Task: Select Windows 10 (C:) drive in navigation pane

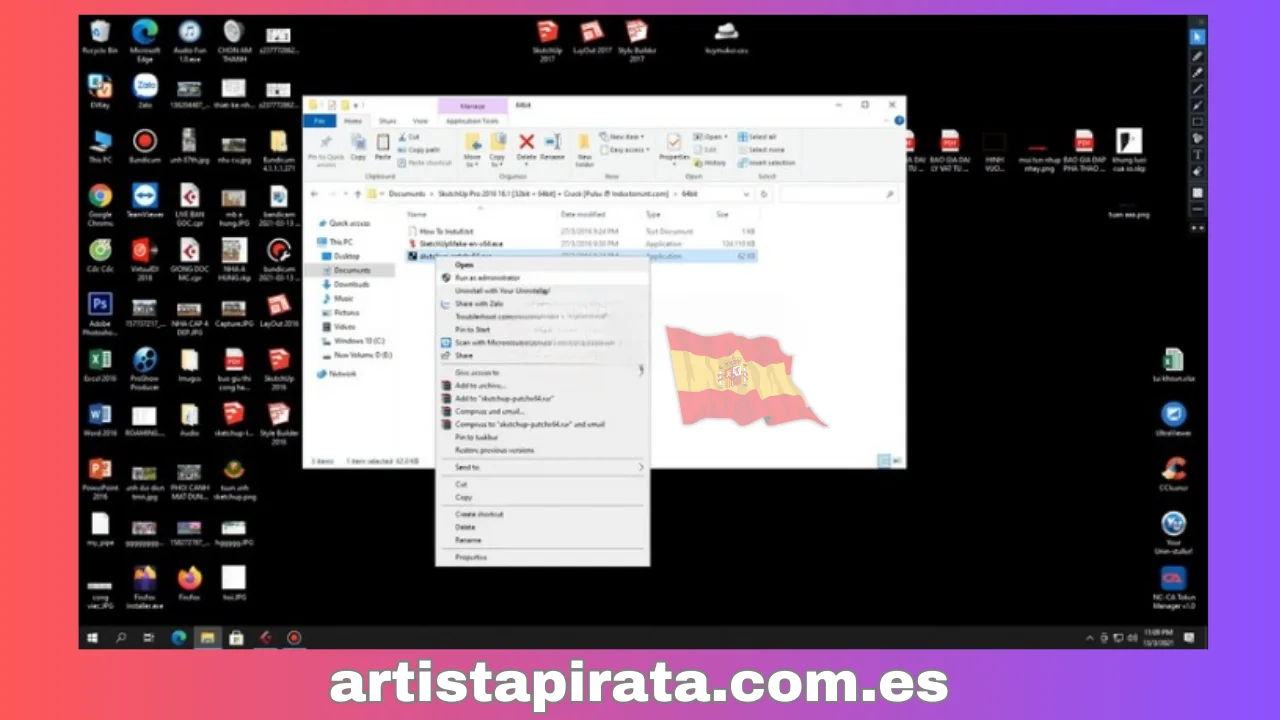Action: [359, 341]
